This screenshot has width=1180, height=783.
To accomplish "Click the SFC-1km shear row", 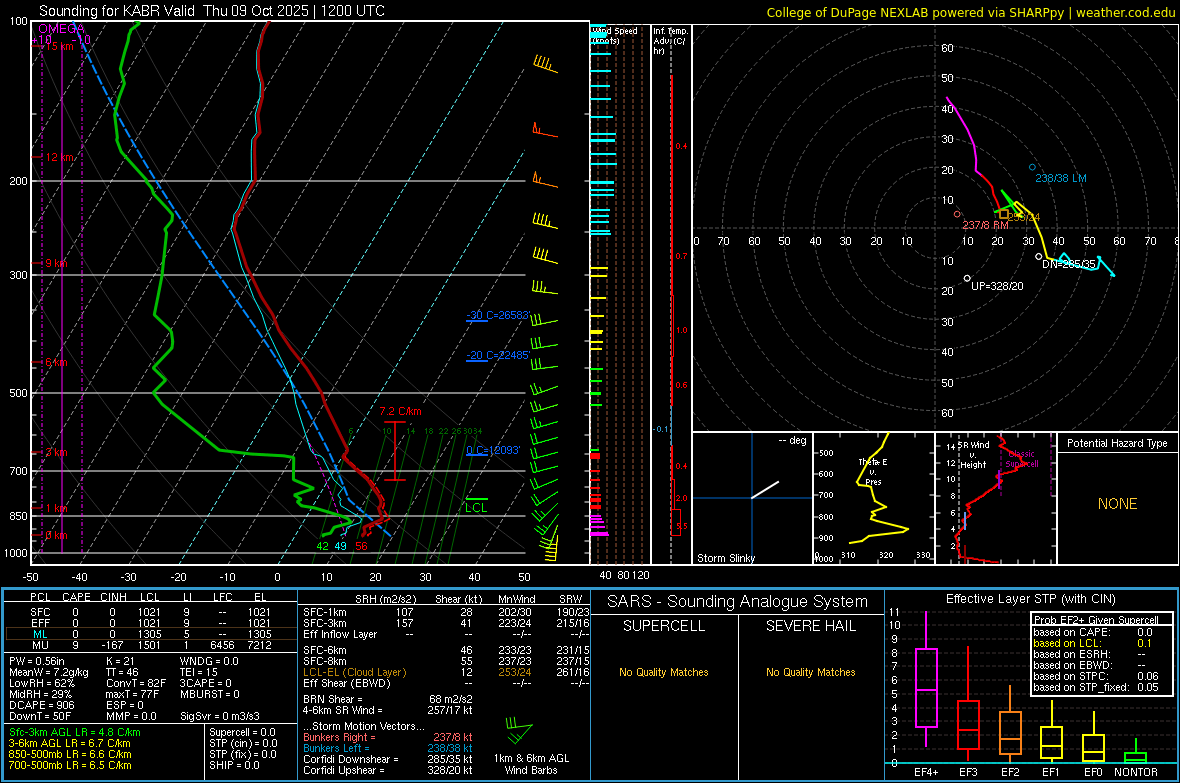I will click(444, 612).
